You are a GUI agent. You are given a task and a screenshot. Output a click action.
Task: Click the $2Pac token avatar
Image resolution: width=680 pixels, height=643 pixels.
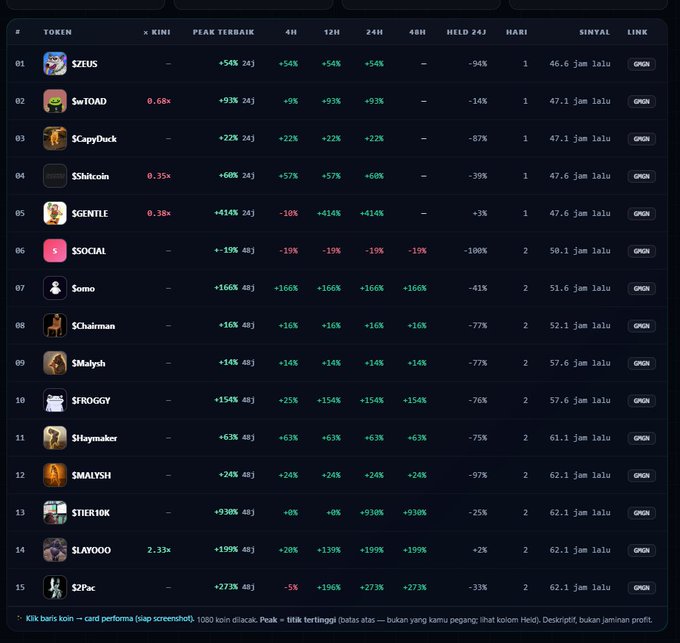click(x=55, y=588)
